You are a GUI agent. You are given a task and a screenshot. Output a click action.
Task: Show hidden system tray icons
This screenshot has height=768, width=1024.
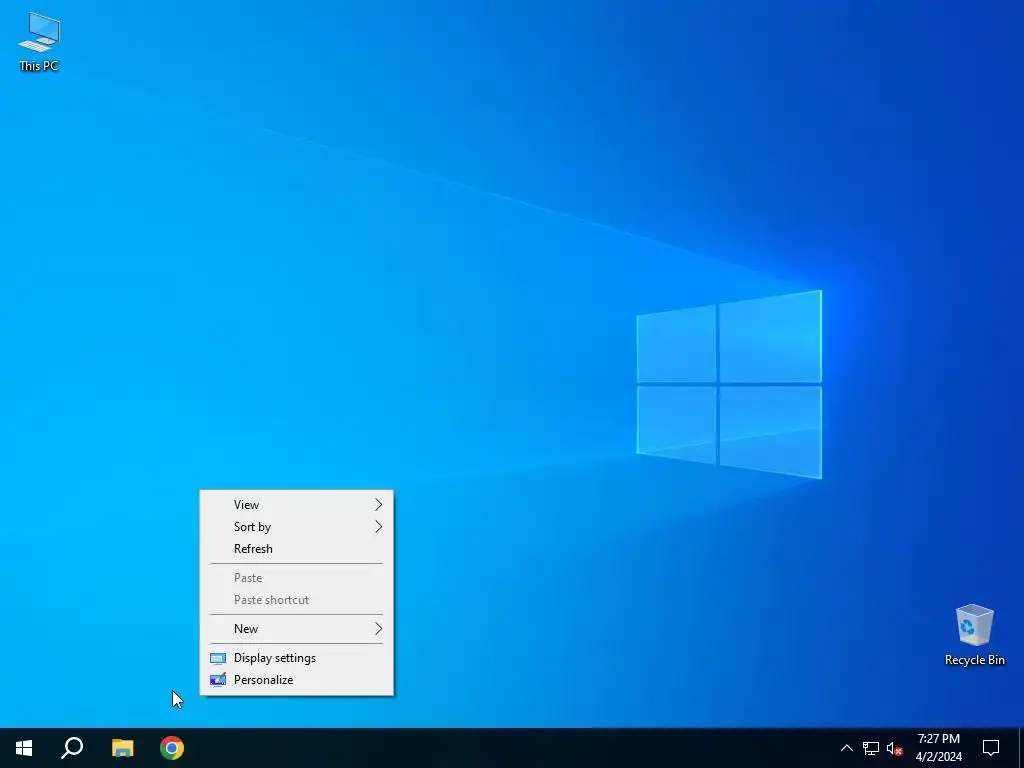point(846,748)
